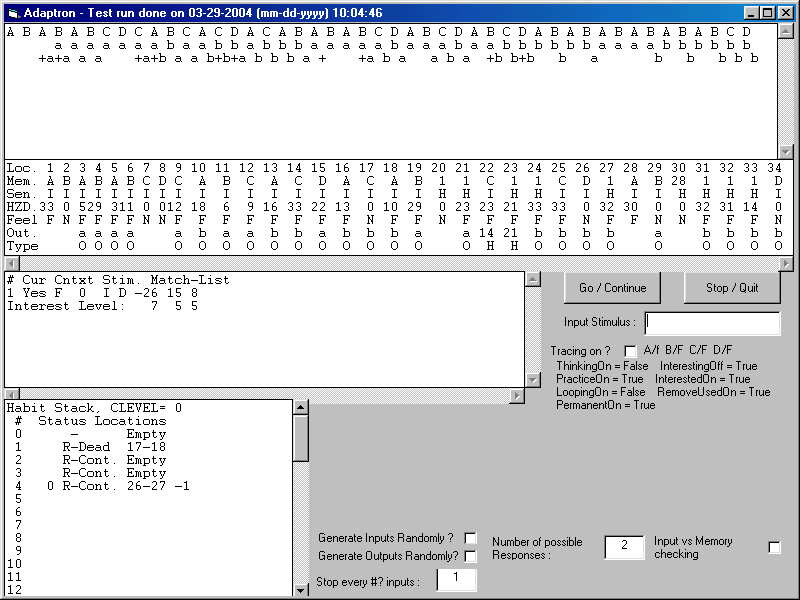
Task: Click the 'InterestingOff = True' text
Action: pyautogui.click(x=709, y=366)
